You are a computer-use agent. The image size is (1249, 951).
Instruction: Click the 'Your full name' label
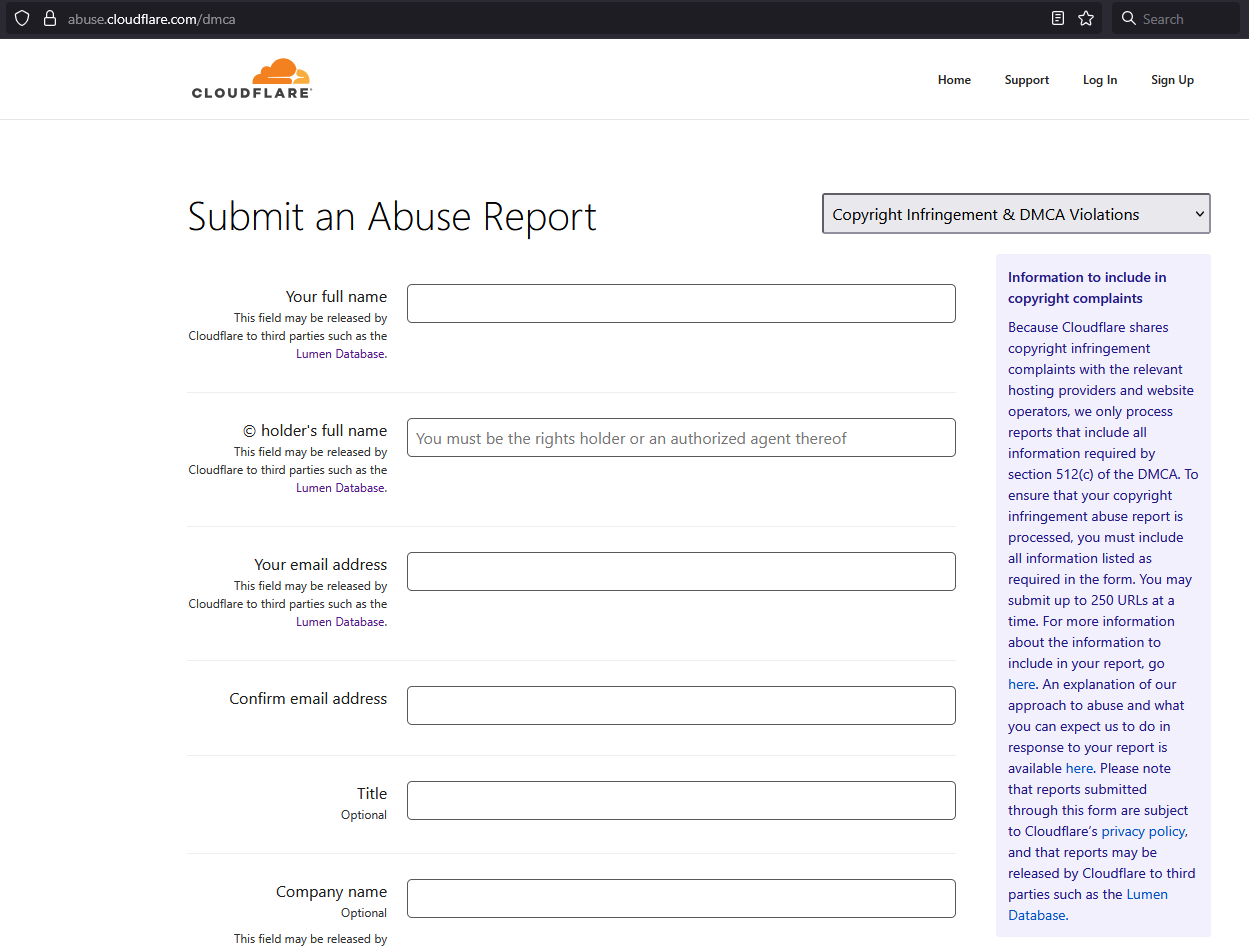point(336,296)
